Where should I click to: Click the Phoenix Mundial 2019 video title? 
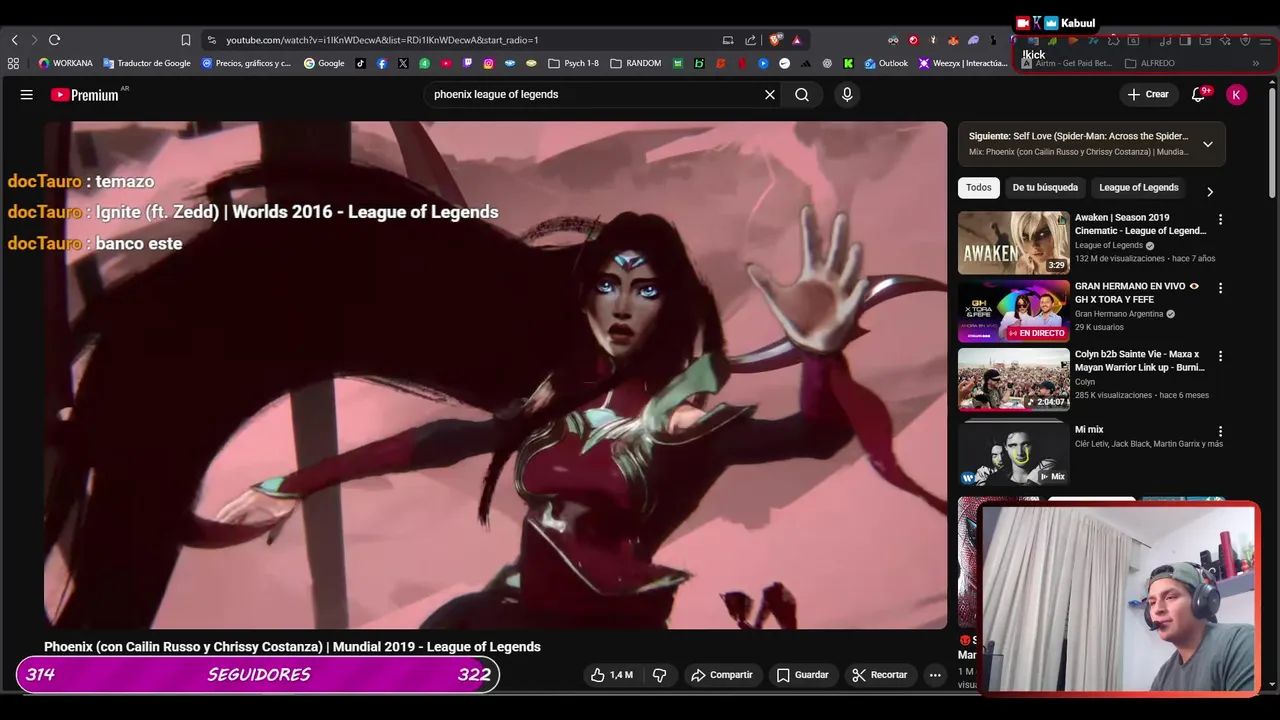tap(292, 647)
